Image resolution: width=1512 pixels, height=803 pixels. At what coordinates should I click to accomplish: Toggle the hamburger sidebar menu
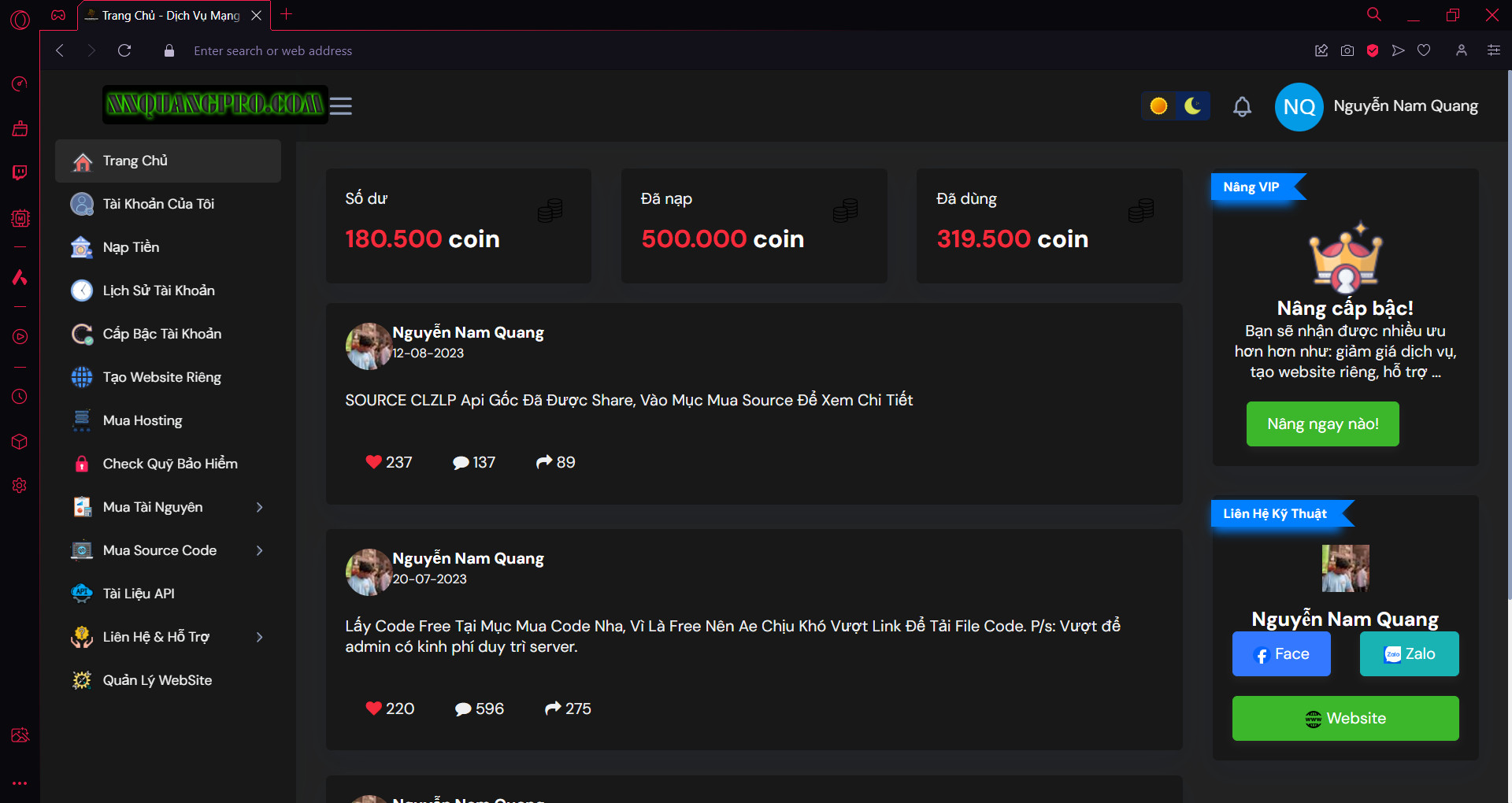pos(340,105)
